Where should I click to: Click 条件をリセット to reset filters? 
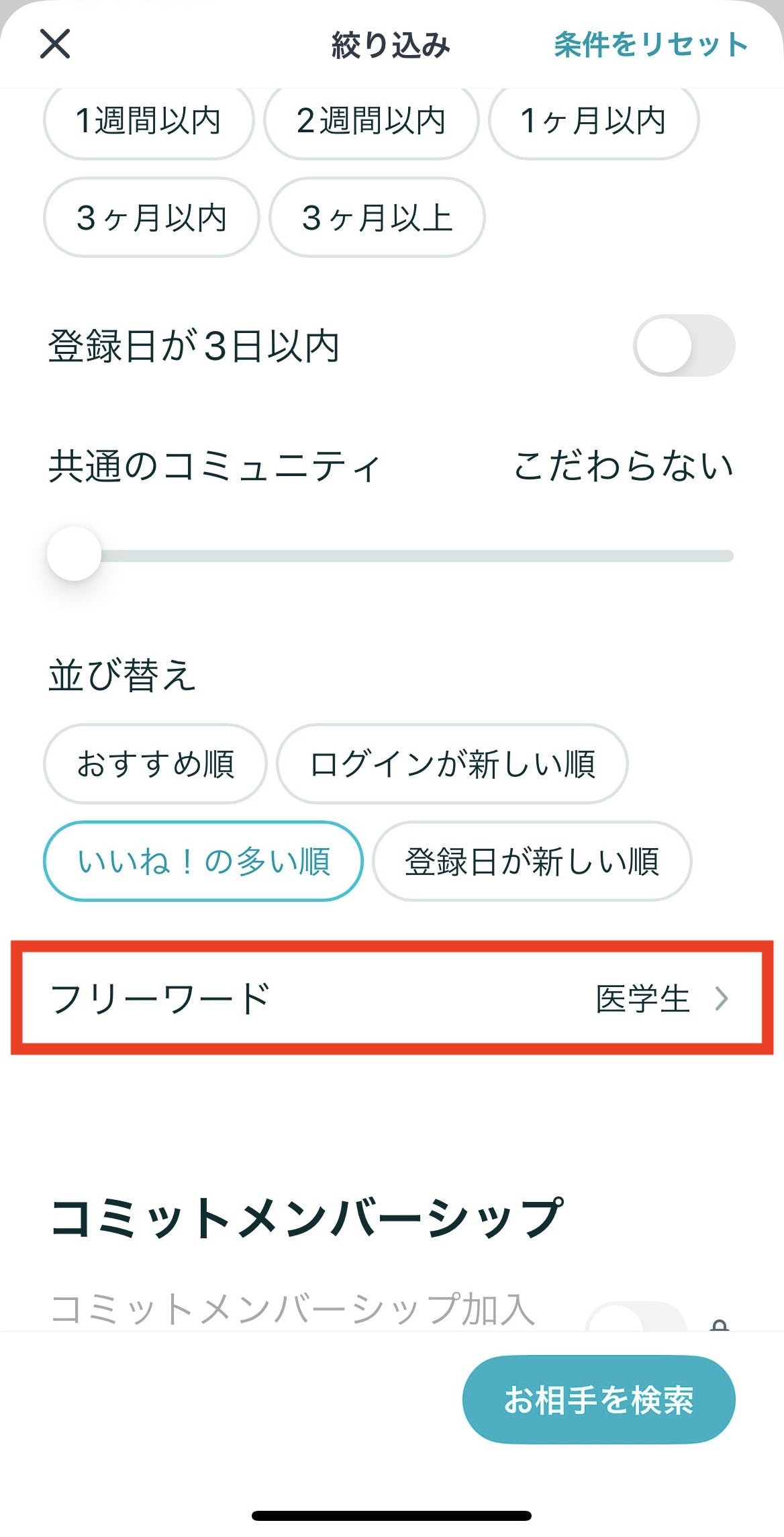point(650,44)
